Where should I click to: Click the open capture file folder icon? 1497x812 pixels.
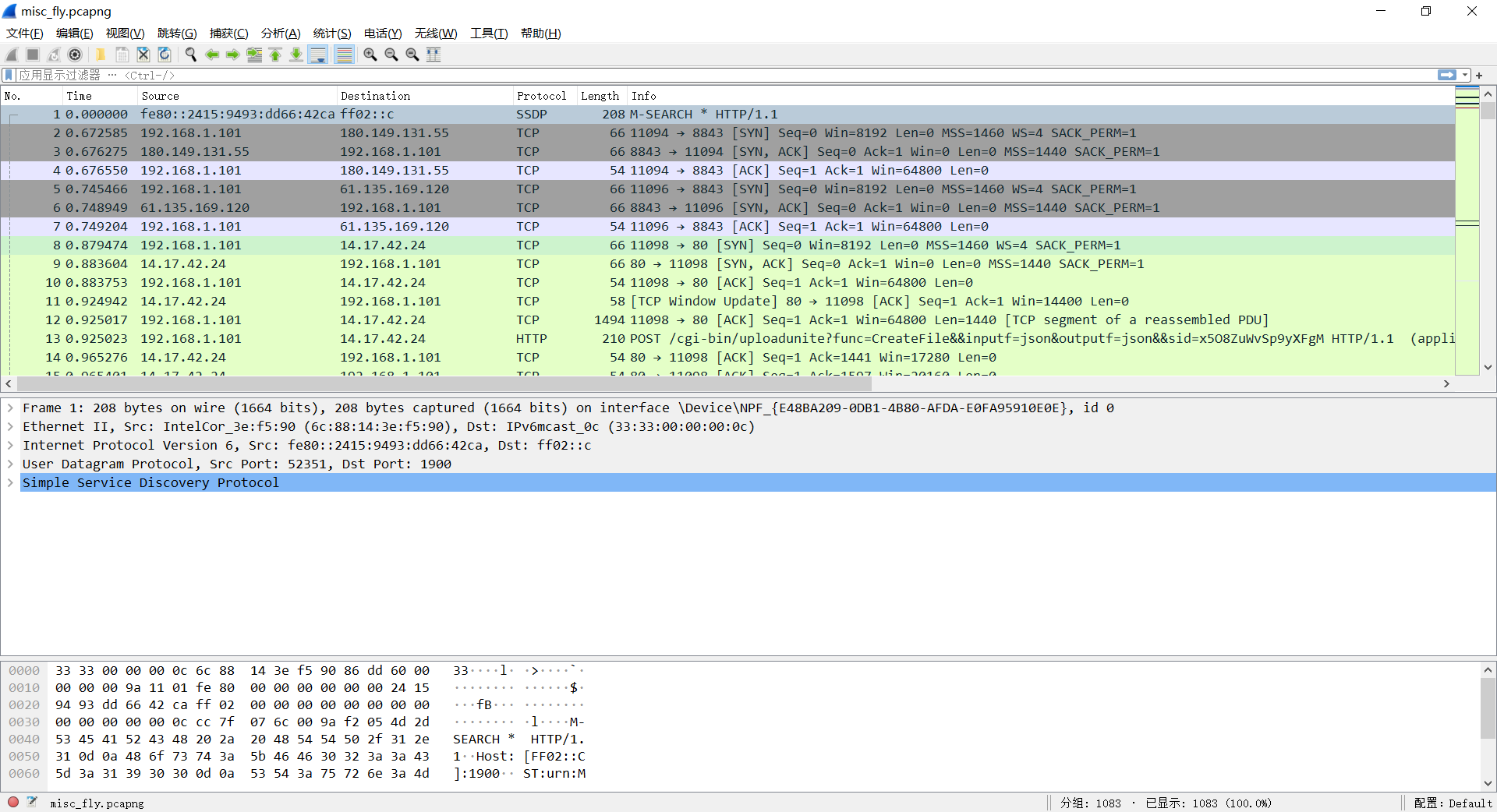(x=101, y=55)
